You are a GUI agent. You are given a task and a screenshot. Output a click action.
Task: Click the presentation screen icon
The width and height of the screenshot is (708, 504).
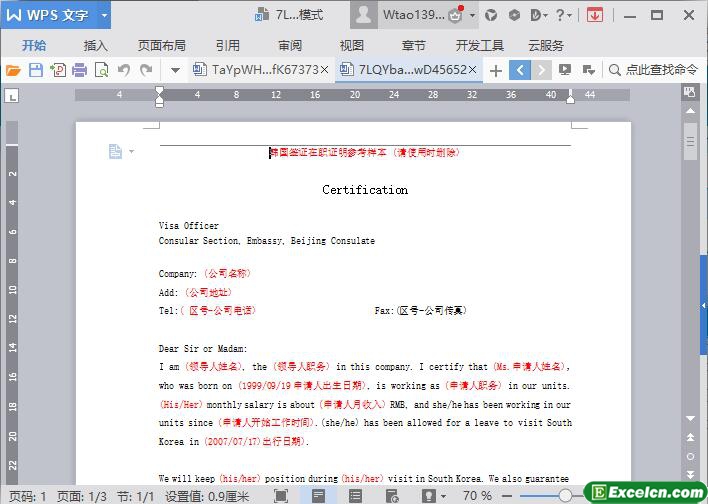[x=564, y=70]
